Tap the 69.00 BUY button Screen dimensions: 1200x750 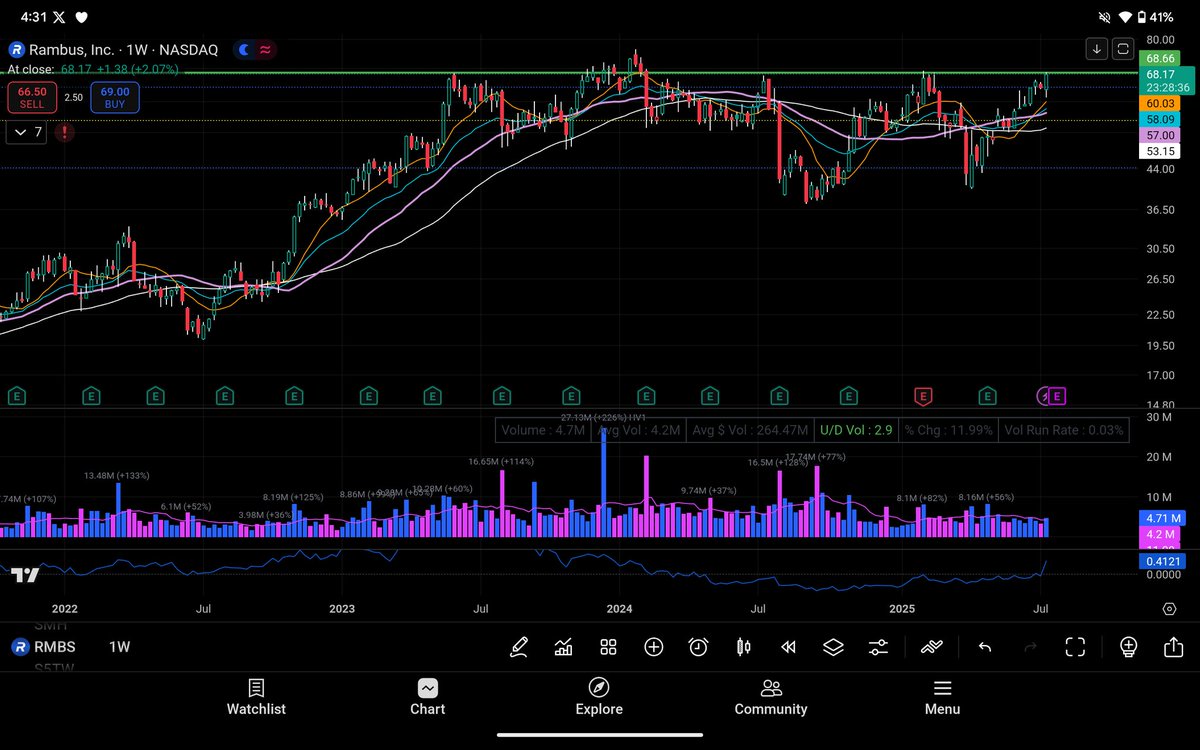[x=115, y=97]
